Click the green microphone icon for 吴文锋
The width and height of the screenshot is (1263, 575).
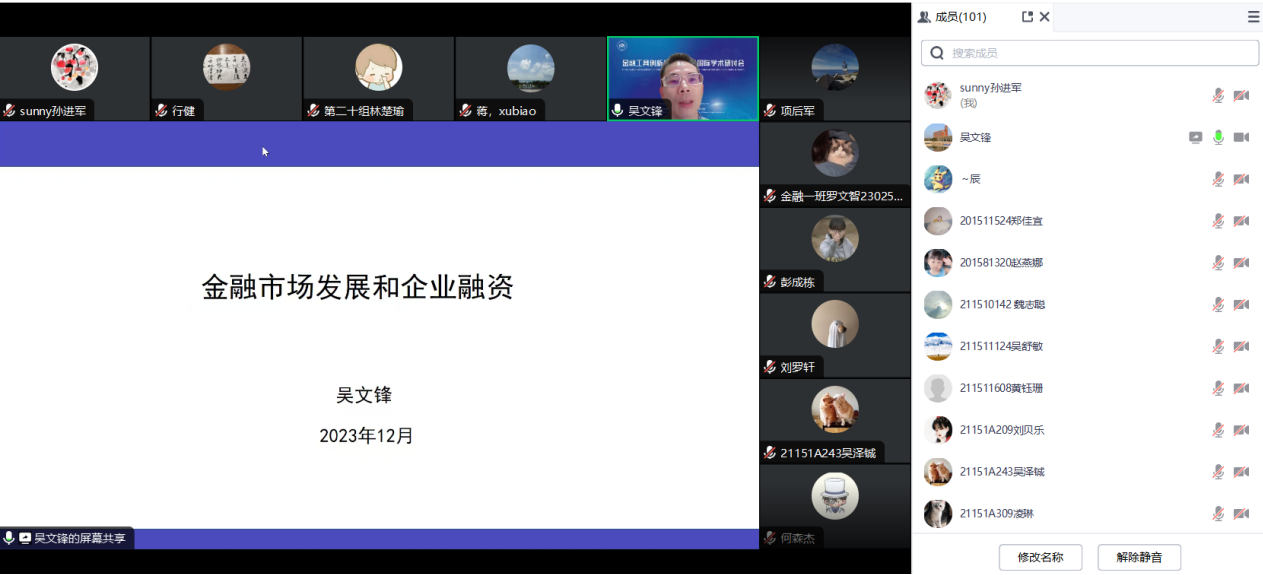click(x=1218, y=137)
